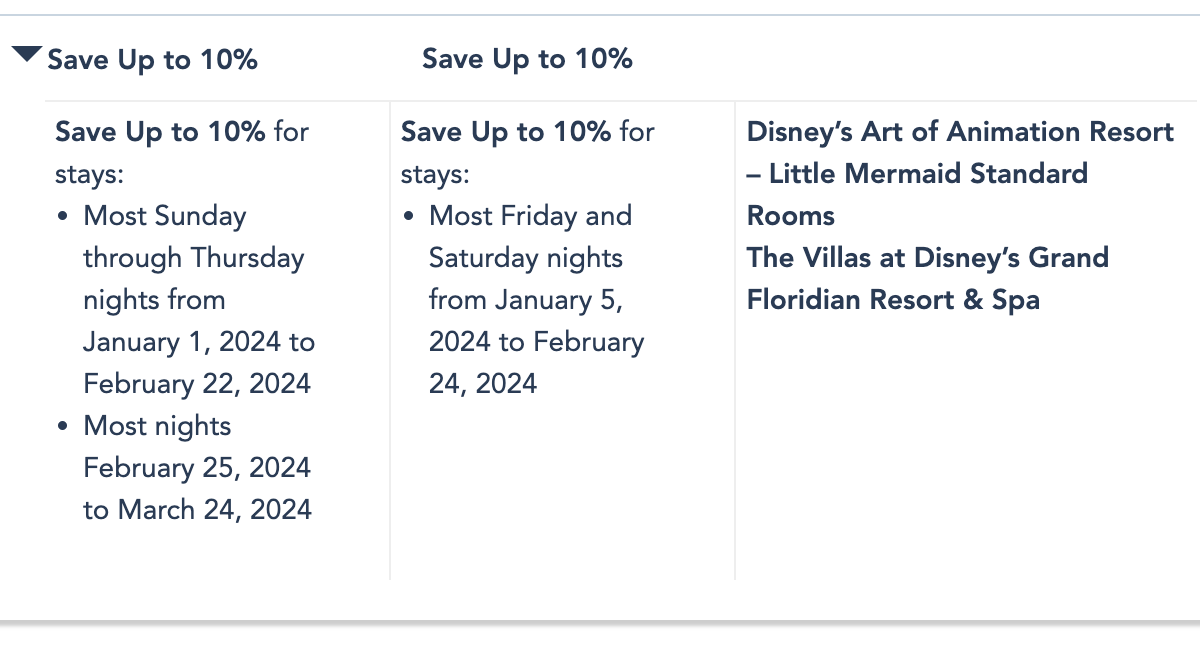Click the Floridian Resort & Spa line
Viewport: 1200px width, 648px height.
tap(893, 300)
